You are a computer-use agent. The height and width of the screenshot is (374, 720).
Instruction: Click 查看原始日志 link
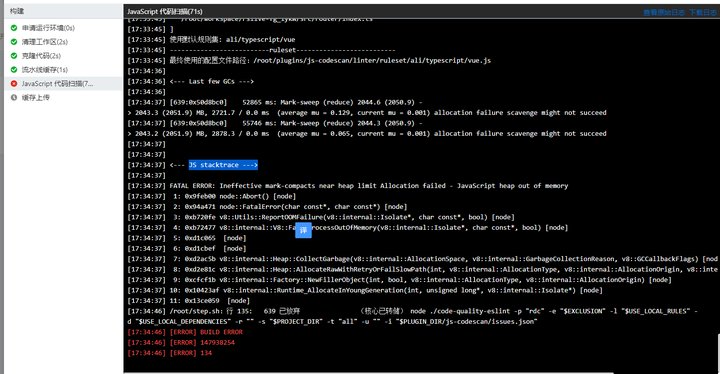664,12
